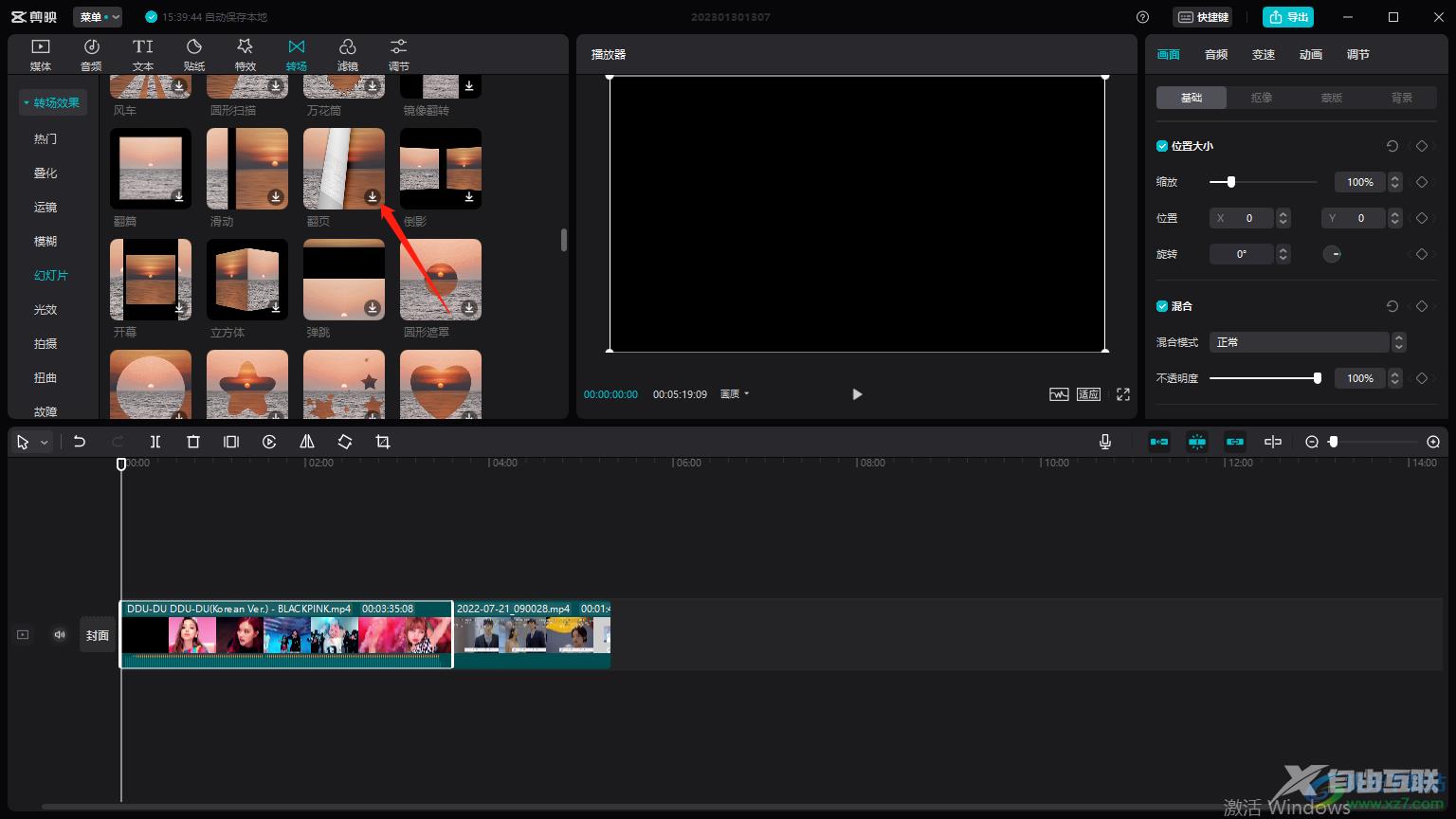Toggle fullscreen preview
Screen dimensions: 1456x819
click(x=1123, y=394)
